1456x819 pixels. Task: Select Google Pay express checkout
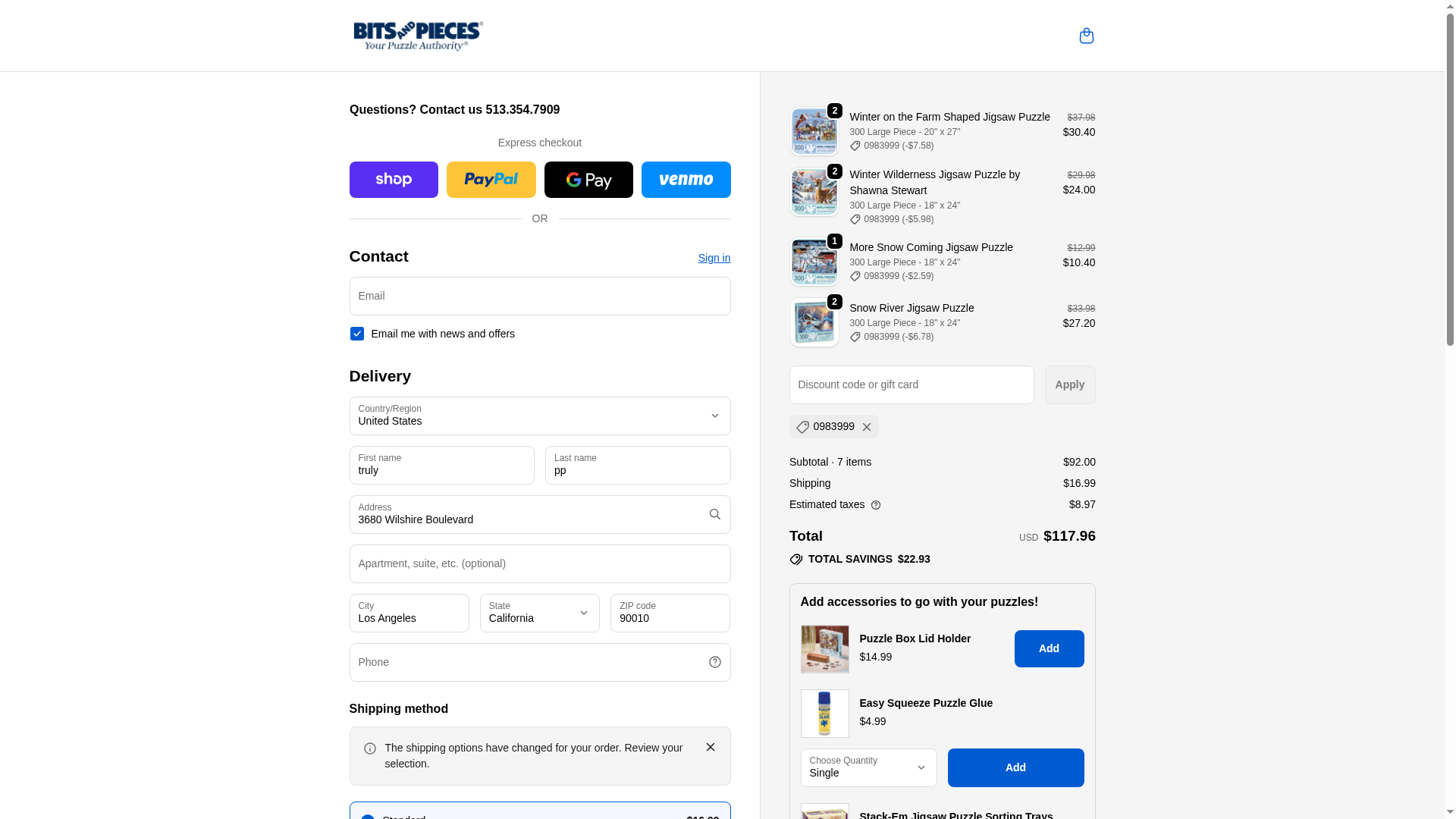point(588,180)
